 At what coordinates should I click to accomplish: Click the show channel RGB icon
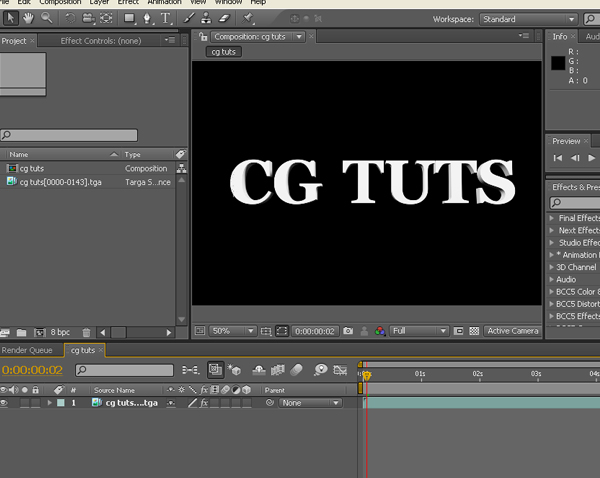point(379,331)
